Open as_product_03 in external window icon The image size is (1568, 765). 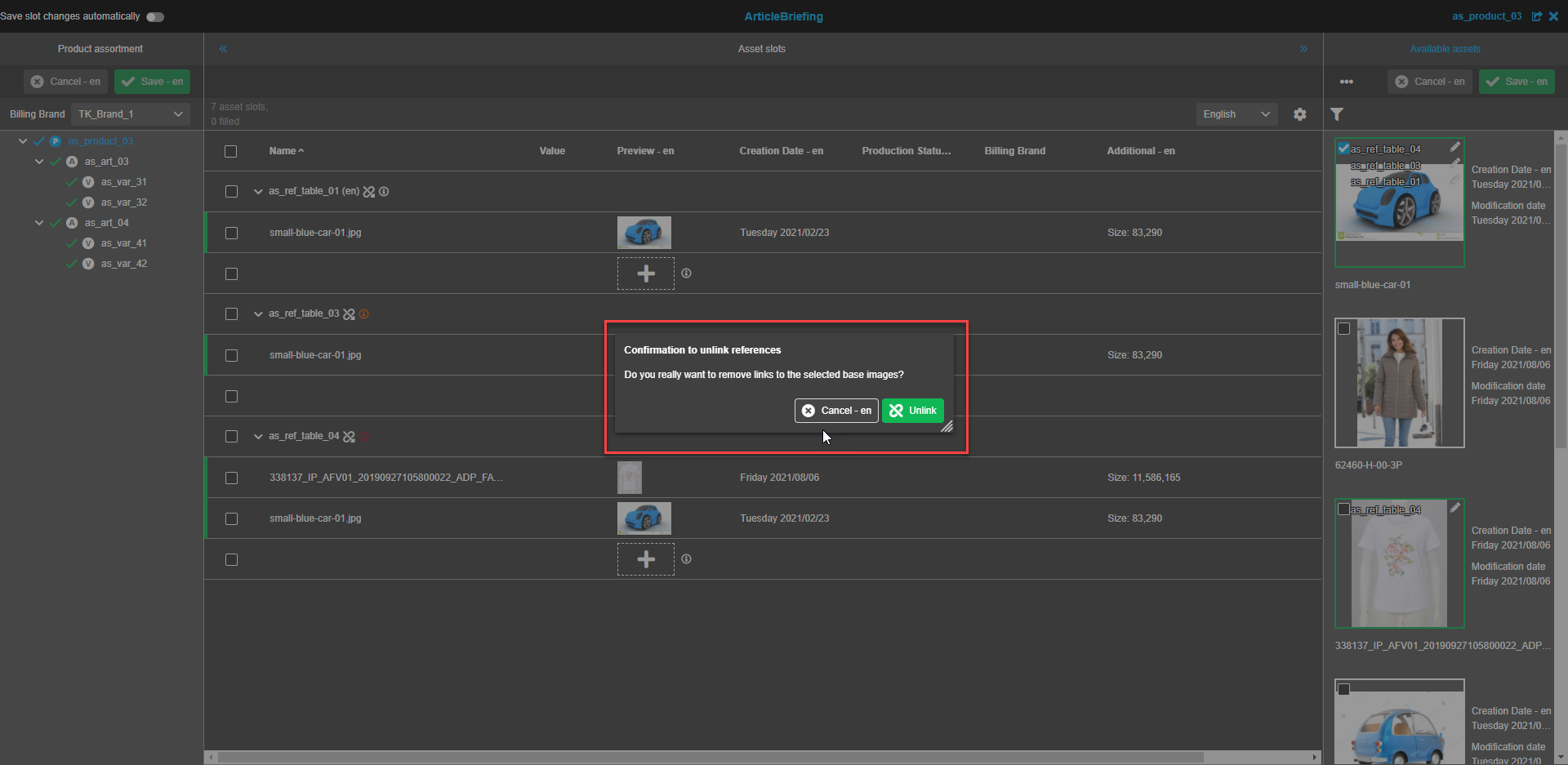(1536, 16)
